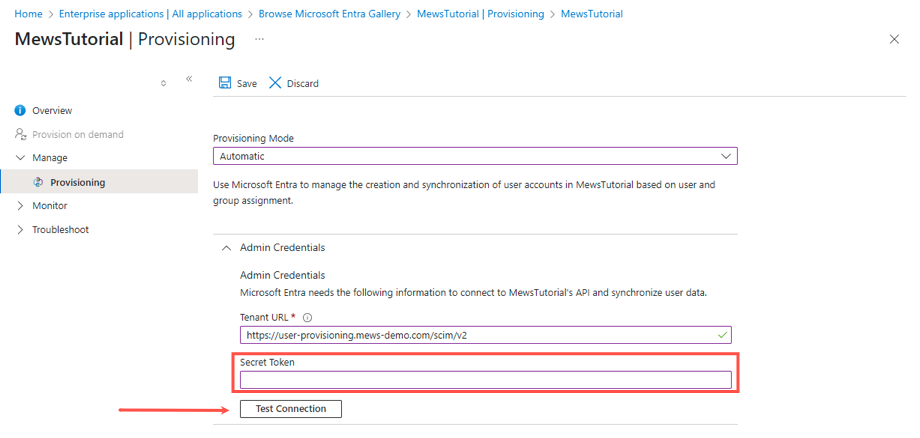Click the Provisioning Mode label

[253, 138]
